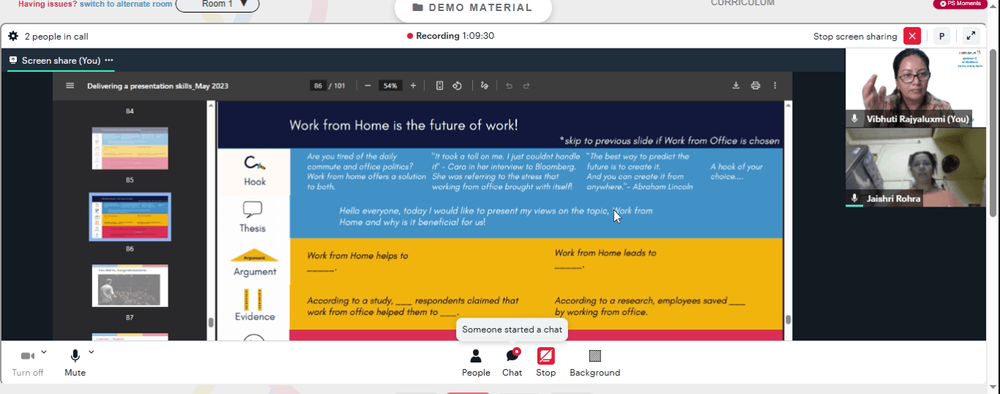Image resolution: width=1000 pixels, height=394 pixels.
Task: Click Vibhuti's microphone status icon
Action: click(855, 119)
